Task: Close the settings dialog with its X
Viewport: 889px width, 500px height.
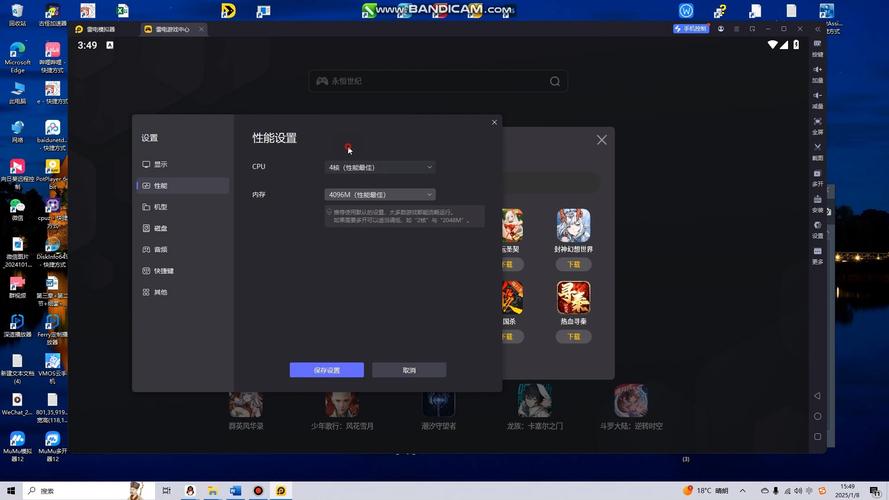Action: [x=494, y=122]
